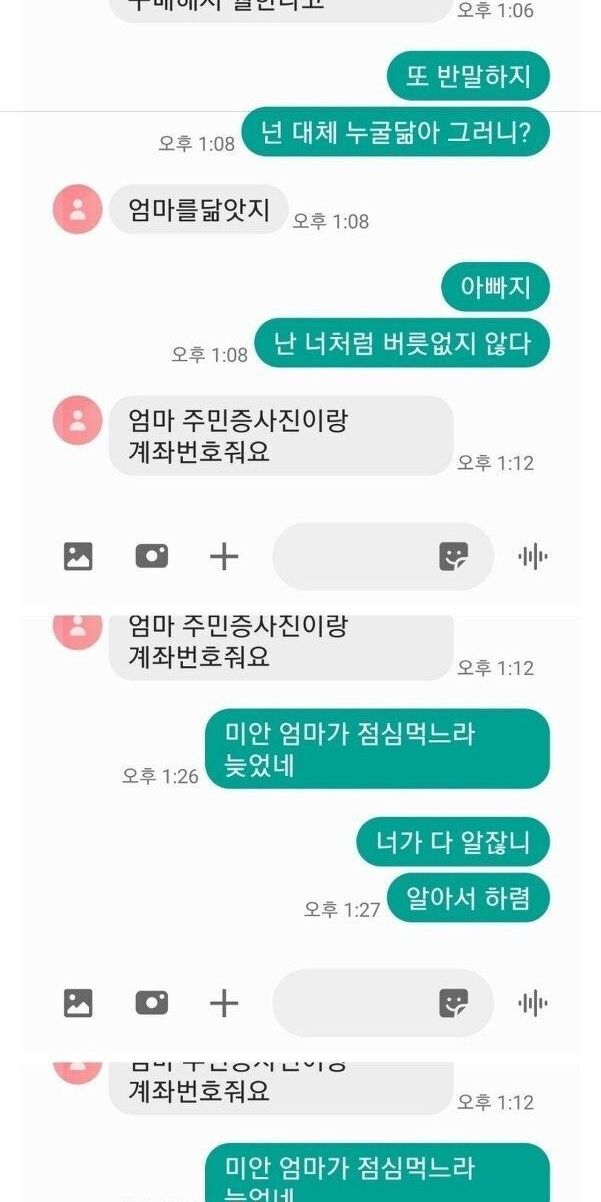Start voice input from toolbar above 점심먹느라 bubble

pos(533,557)
